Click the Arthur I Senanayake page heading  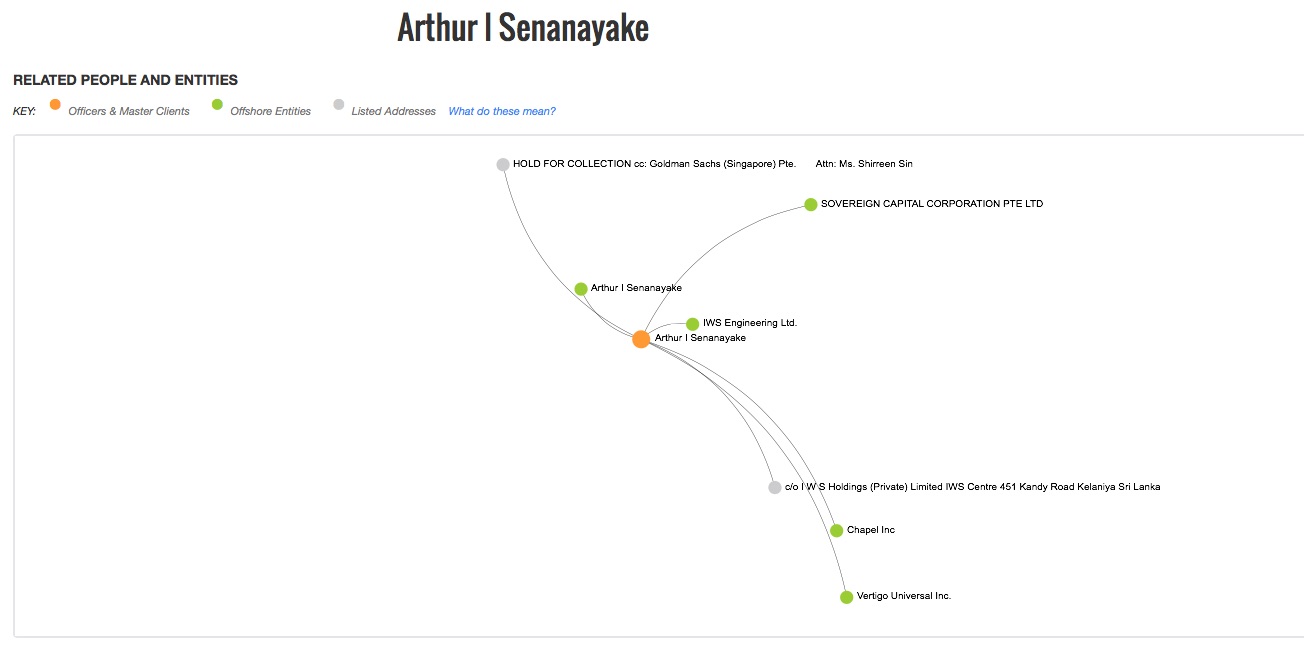(x=523, y=27)
